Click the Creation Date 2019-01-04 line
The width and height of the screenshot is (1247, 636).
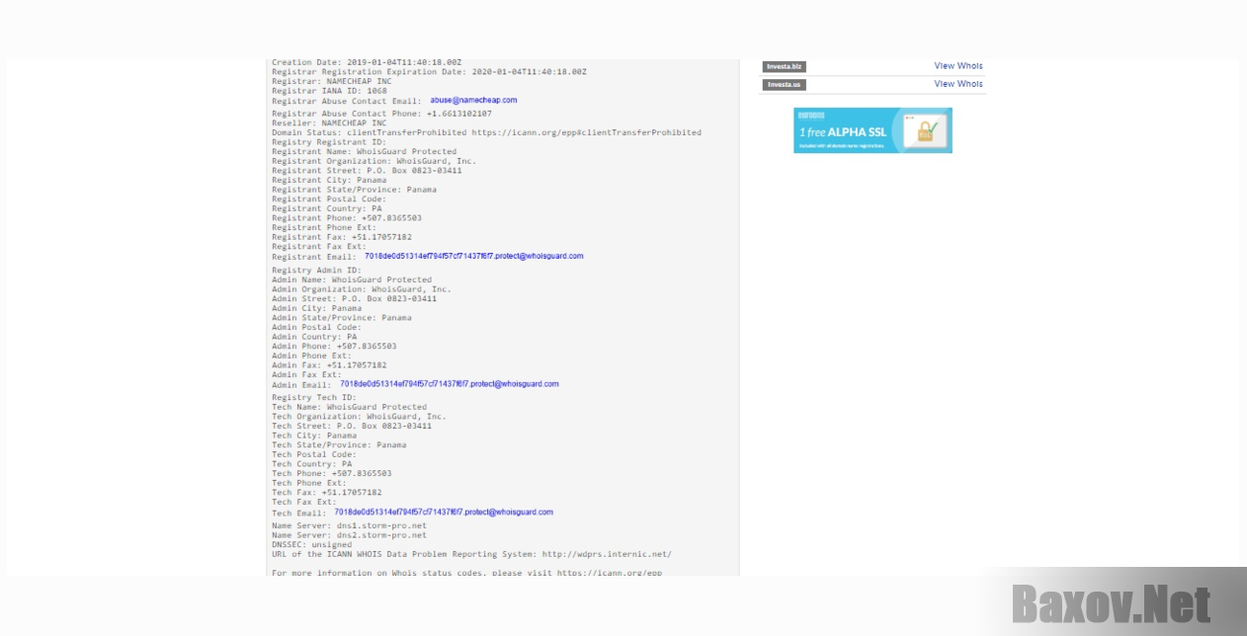click(367, 63)
